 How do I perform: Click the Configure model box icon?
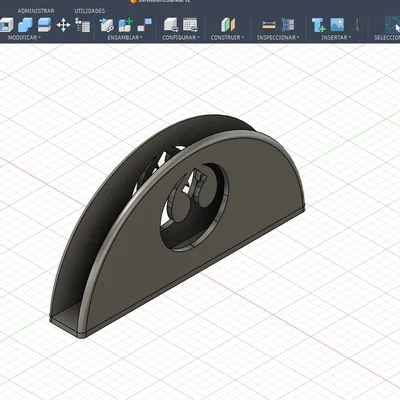[171, 25]
